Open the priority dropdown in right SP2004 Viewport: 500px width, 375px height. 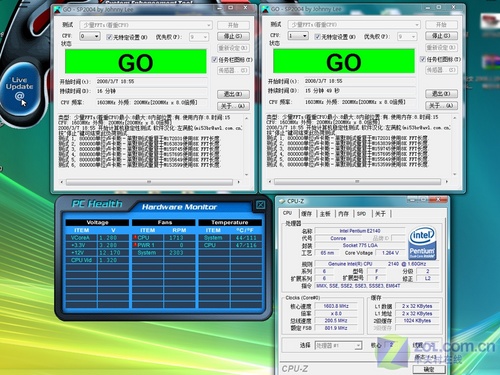[x=407, y=36]
